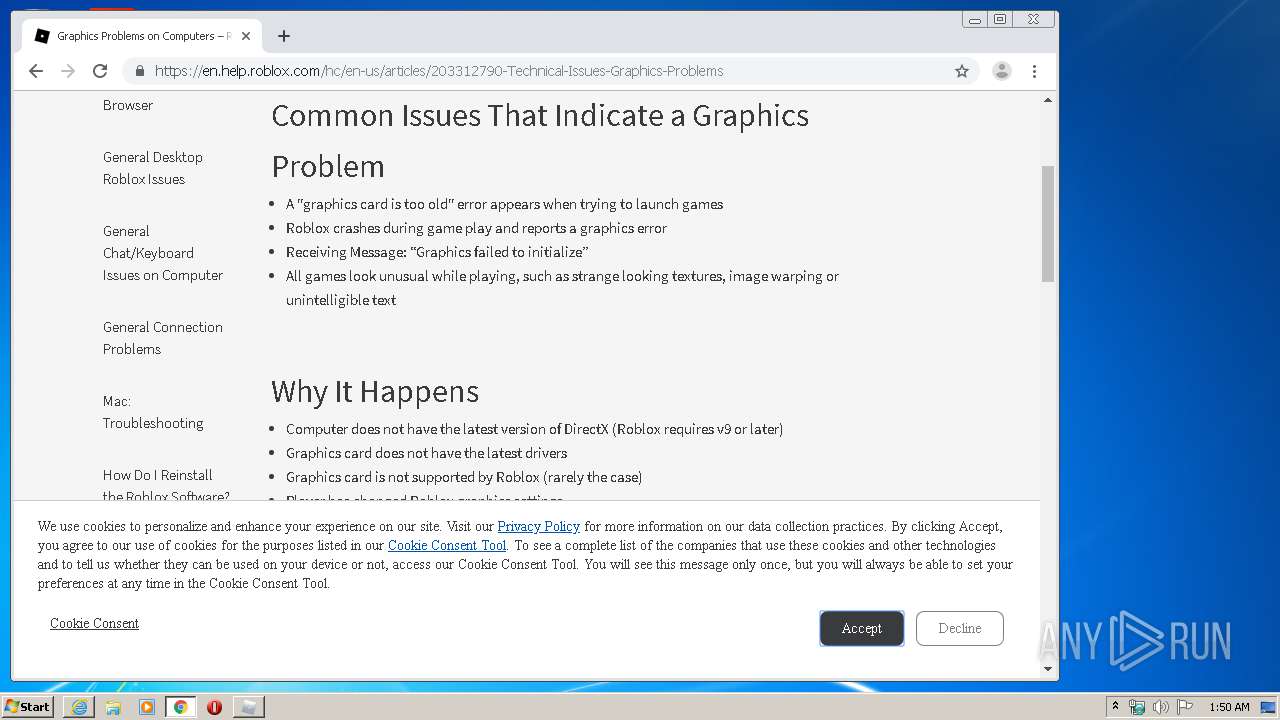Open Windows Explorer folder from taskbar
Viewport: 1280px width, 720px height.
tap(113, 707)
